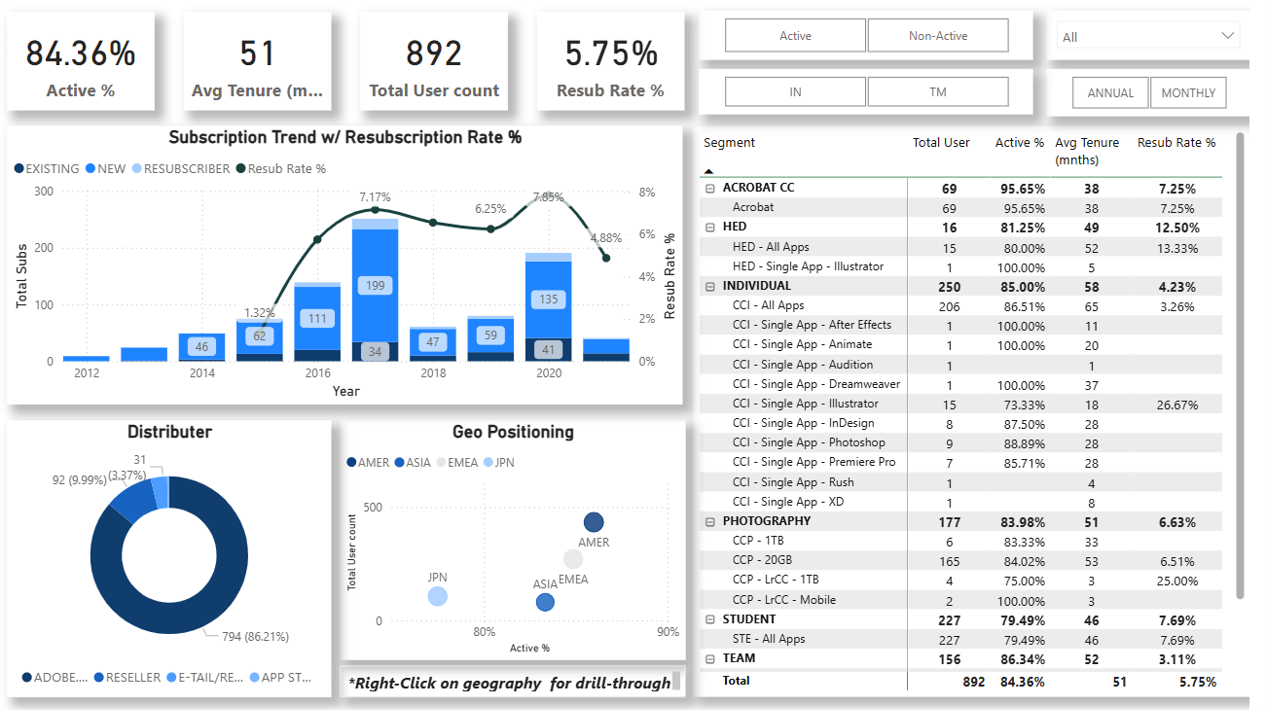1266x710 pixels.
Task: Click the Total row value 892
Action: click(973, 682)
